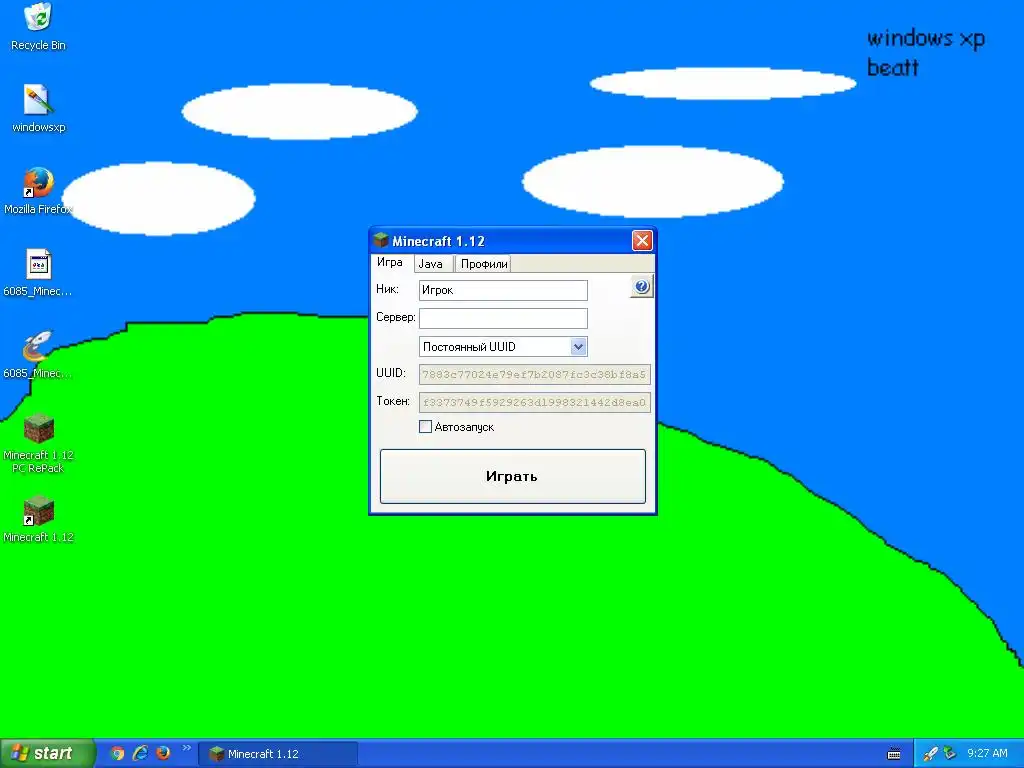Open Firefox from the quick launch bar
Screen dimensions: 1024x768
(x=163, y=753)
